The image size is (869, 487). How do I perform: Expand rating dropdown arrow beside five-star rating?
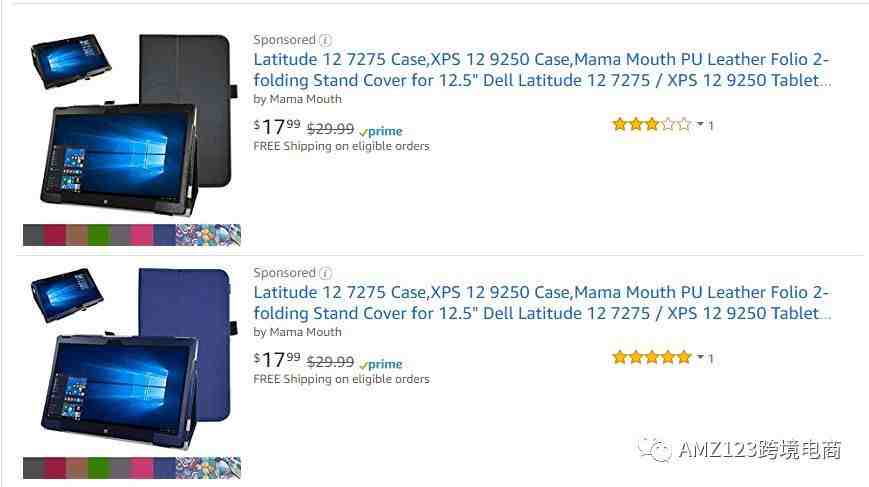point(700,357)
